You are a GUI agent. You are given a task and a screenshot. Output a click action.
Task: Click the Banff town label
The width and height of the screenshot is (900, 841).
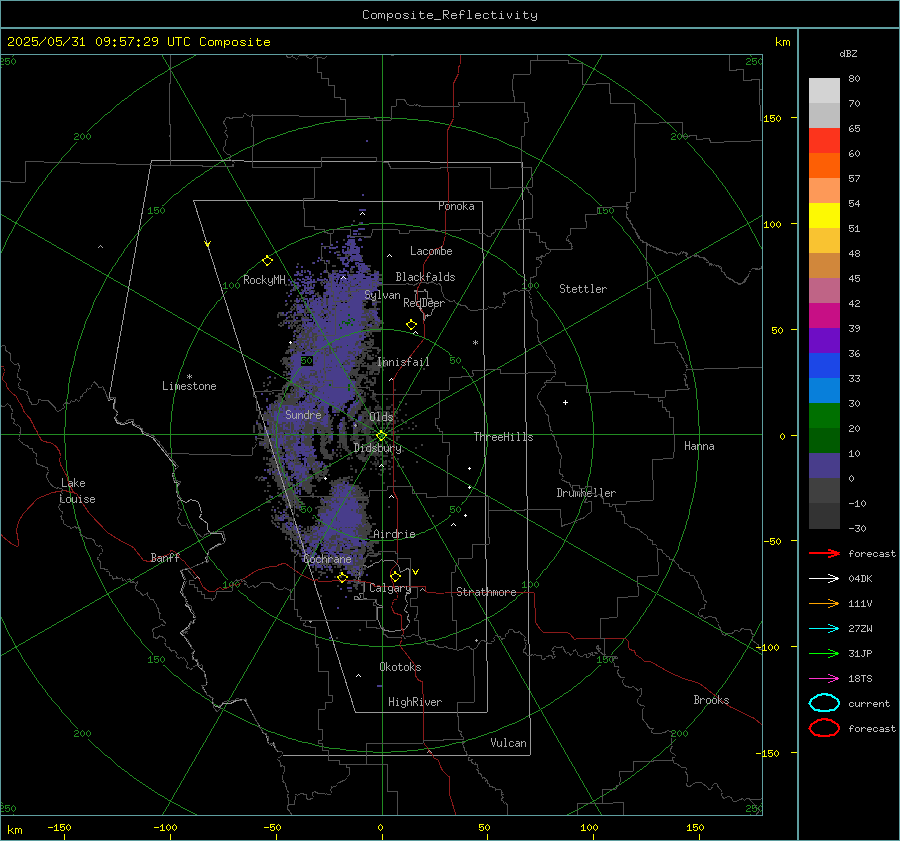(165, 557)
